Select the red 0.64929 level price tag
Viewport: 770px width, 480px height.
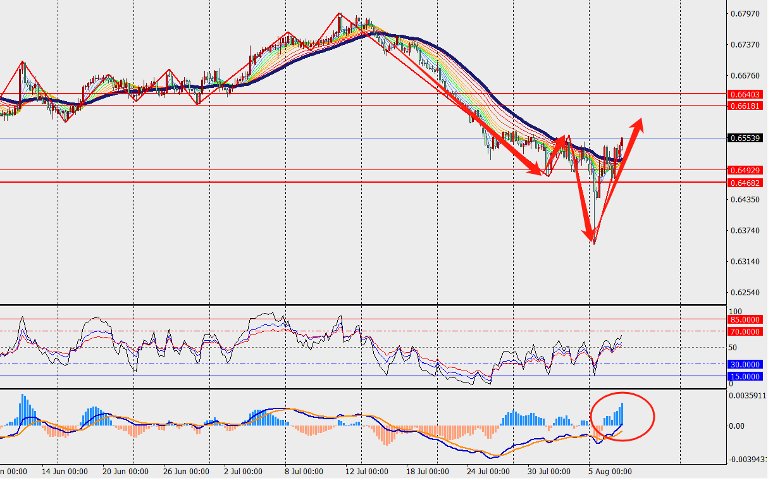click(x=745, y=170)
